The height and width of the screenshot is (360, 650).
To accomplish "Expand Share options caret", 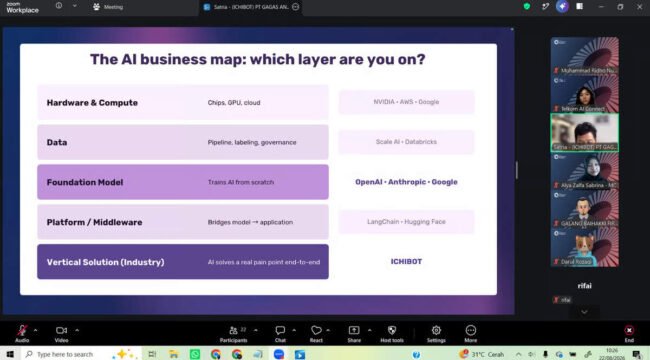I will [369, 330].
